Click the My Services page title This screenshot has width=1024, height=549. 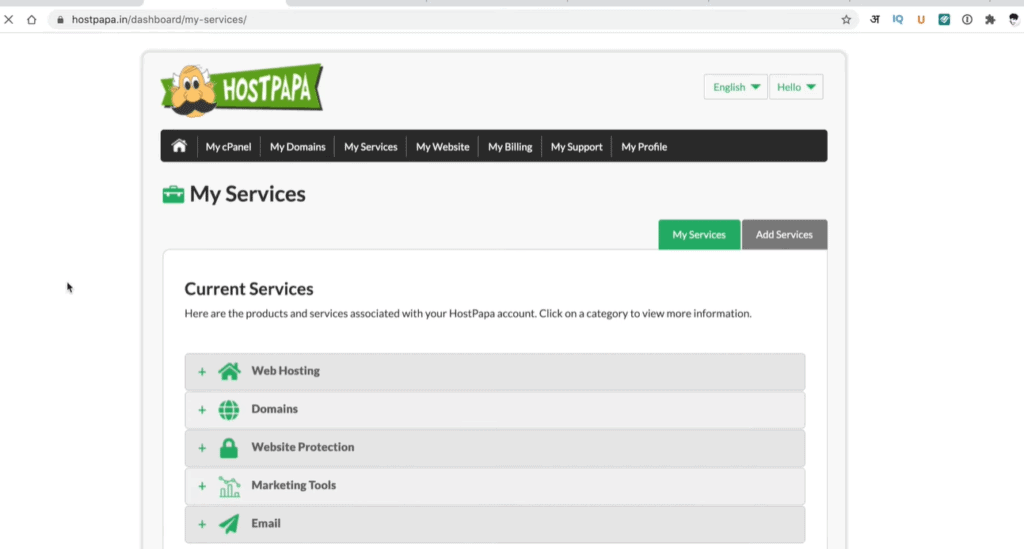pos(248,195)
